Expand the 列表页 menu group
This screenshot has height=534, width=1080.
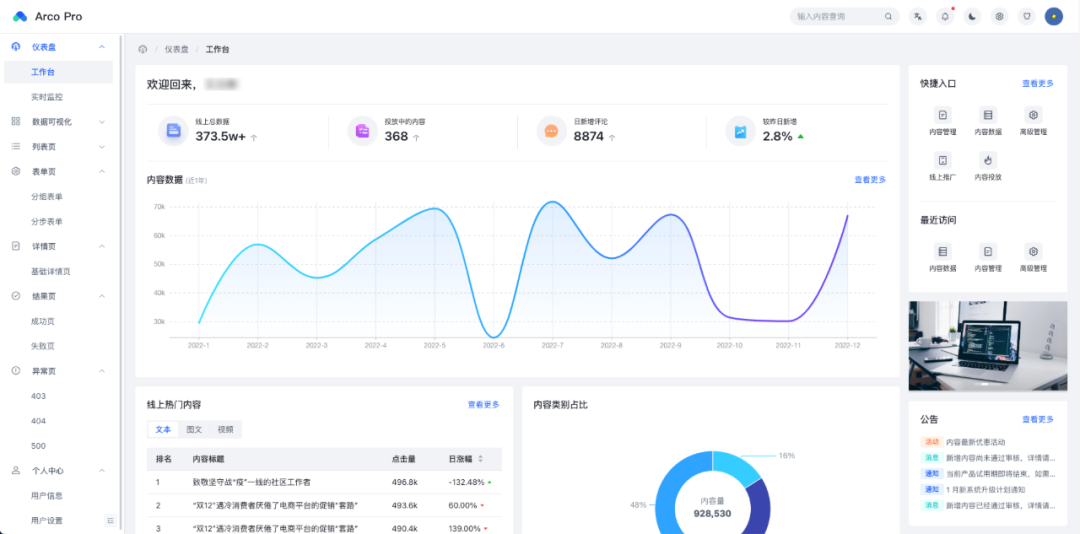click(59, 147)
